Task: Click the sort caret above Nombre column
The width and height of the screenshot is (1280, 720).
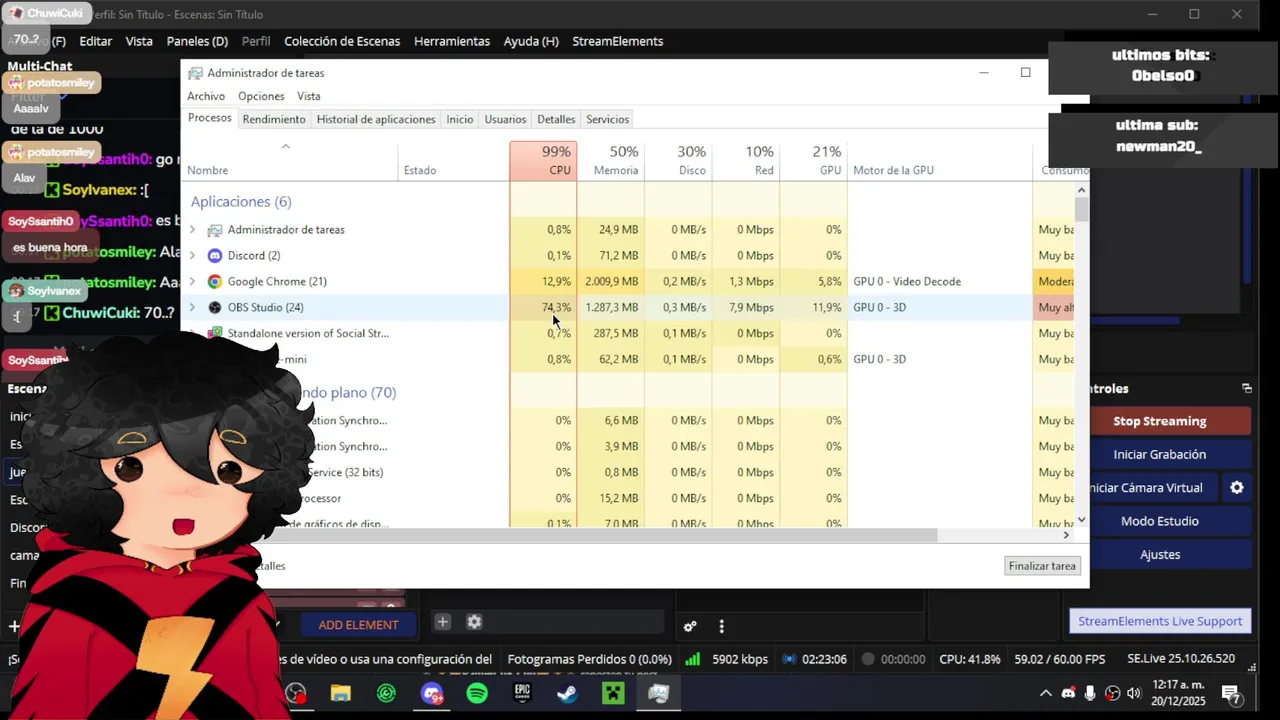Action: point(285,147)
